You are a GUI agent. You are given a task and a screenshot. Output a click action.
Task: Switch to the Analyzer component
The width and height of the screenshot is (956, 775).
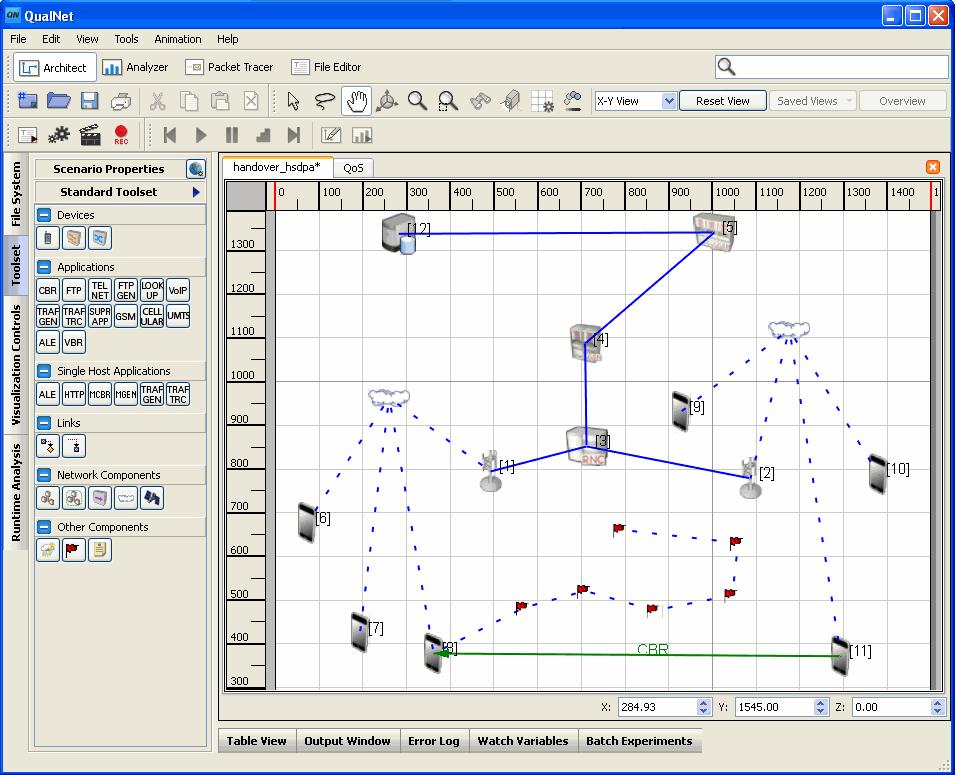(135, 67)
